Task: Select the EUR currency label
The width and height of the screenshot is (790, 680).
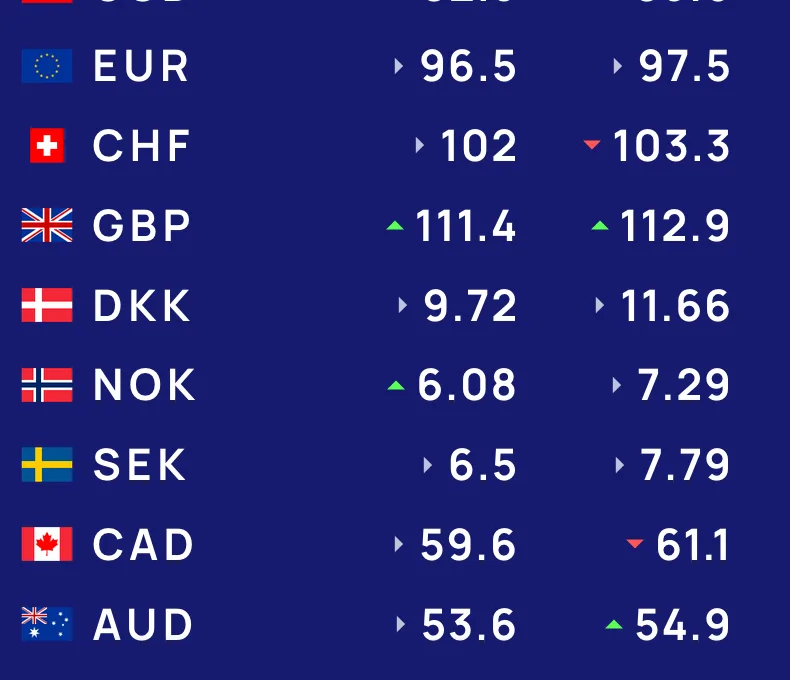Action: tap(141, 67)
